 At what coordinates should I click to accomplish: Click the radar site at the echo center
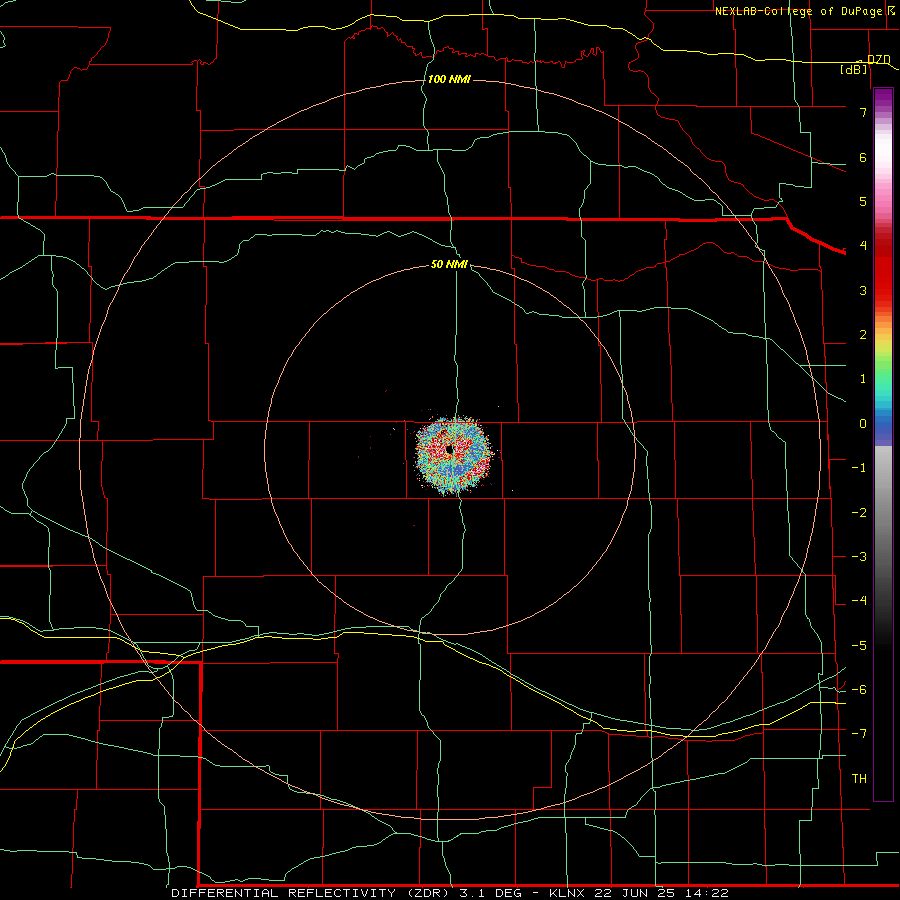point(449,449)
